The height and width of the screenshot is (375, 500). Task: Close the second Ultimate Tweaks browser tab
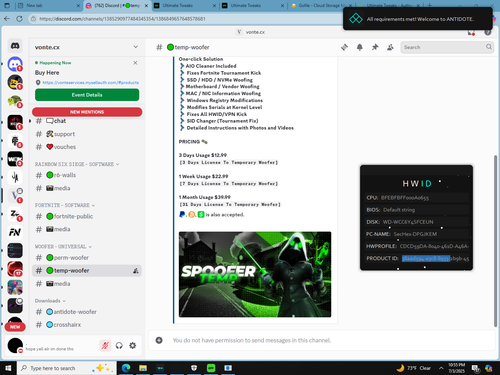click(282, 6)
